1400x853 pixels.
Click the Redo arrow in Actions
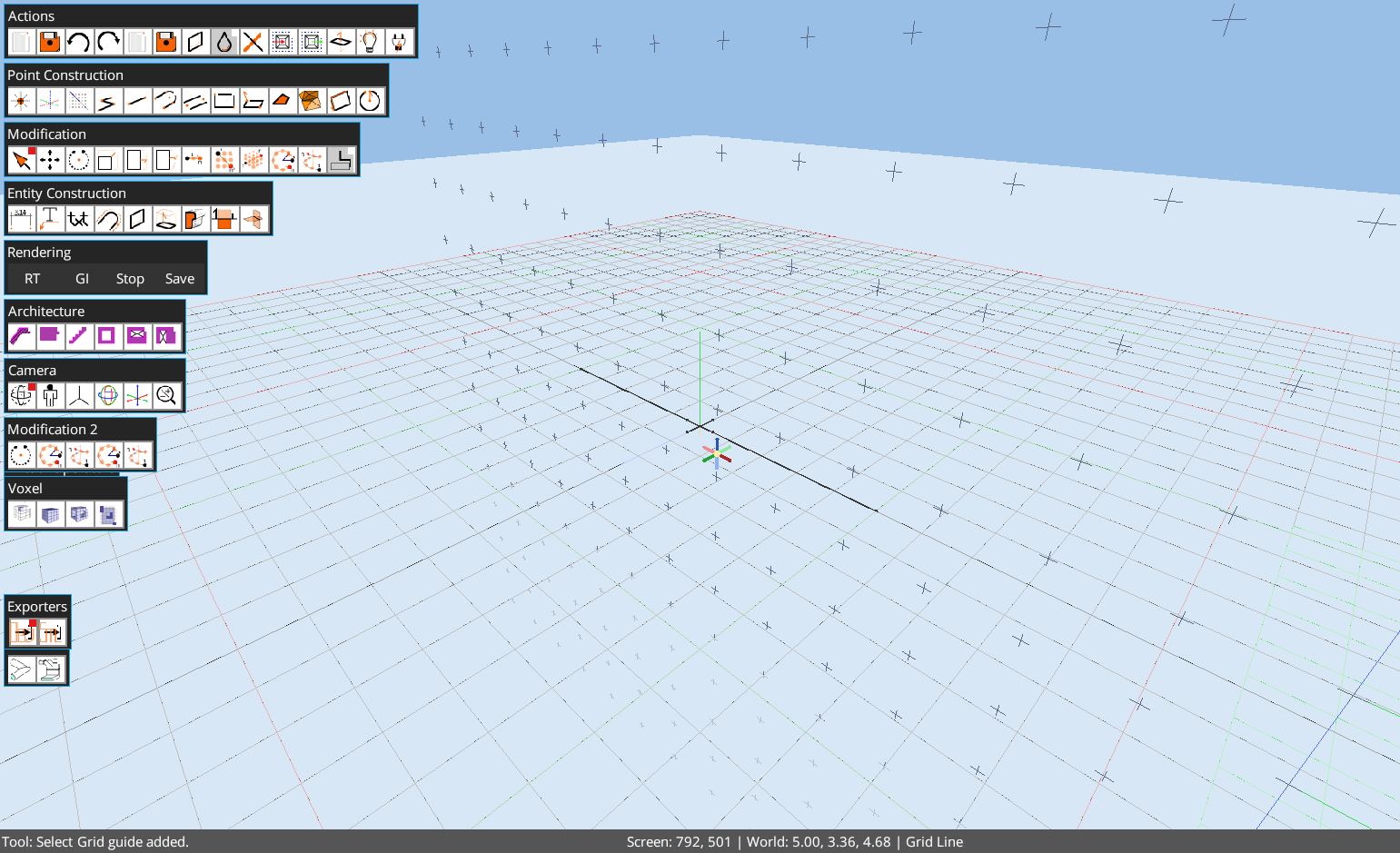(108, 42)
